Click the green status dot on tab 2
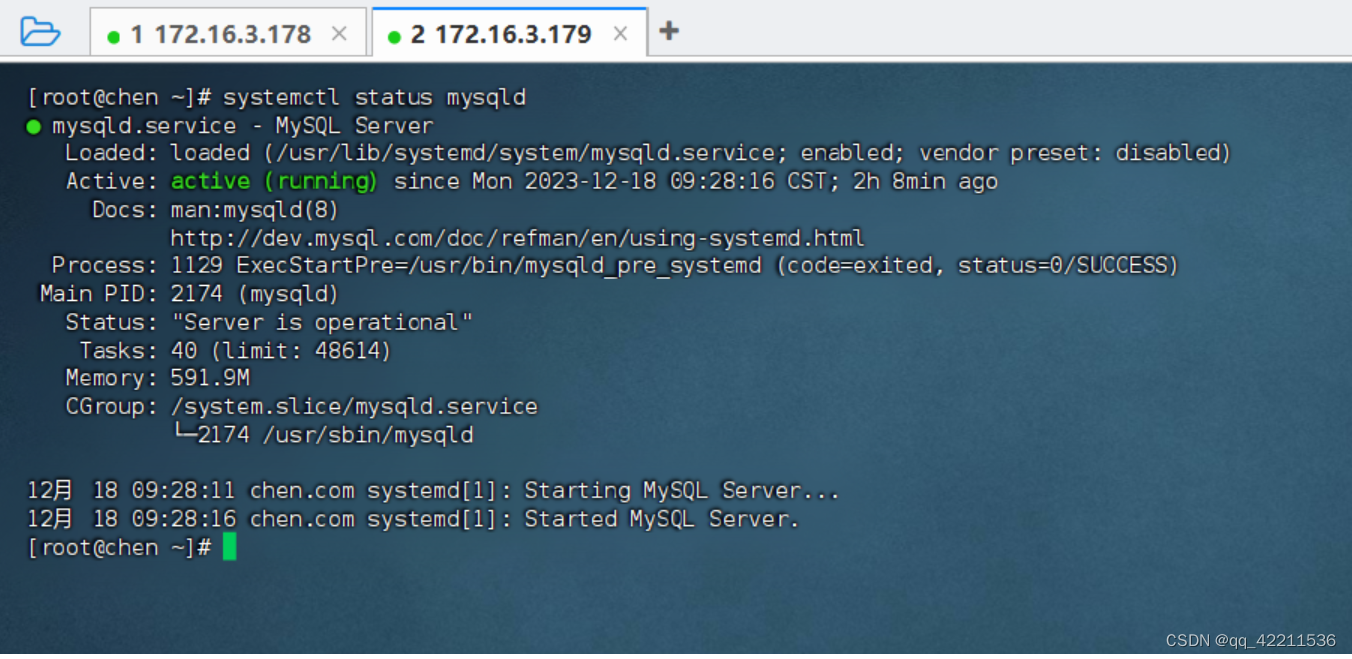This screenshot has width=1352, height=659. point(394,37)
